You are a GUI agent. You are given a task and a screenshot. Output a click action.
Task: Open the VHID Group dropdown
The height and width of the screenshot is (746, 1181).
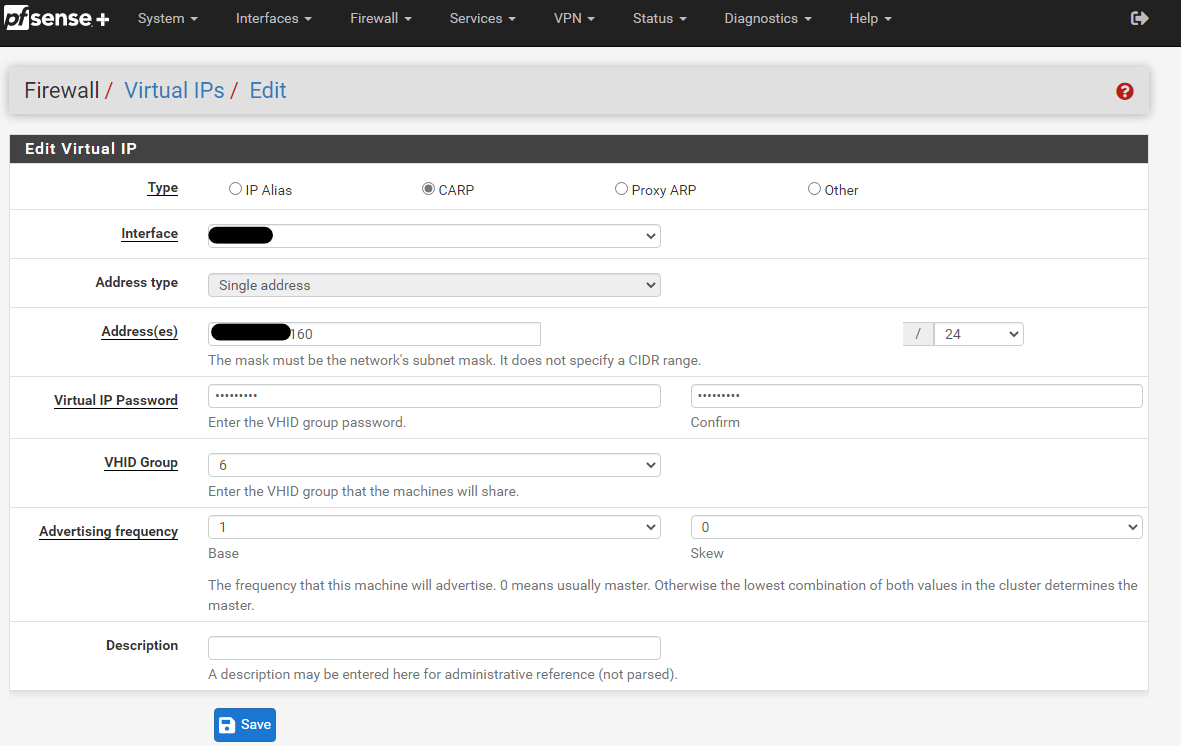tap(433, 464)
